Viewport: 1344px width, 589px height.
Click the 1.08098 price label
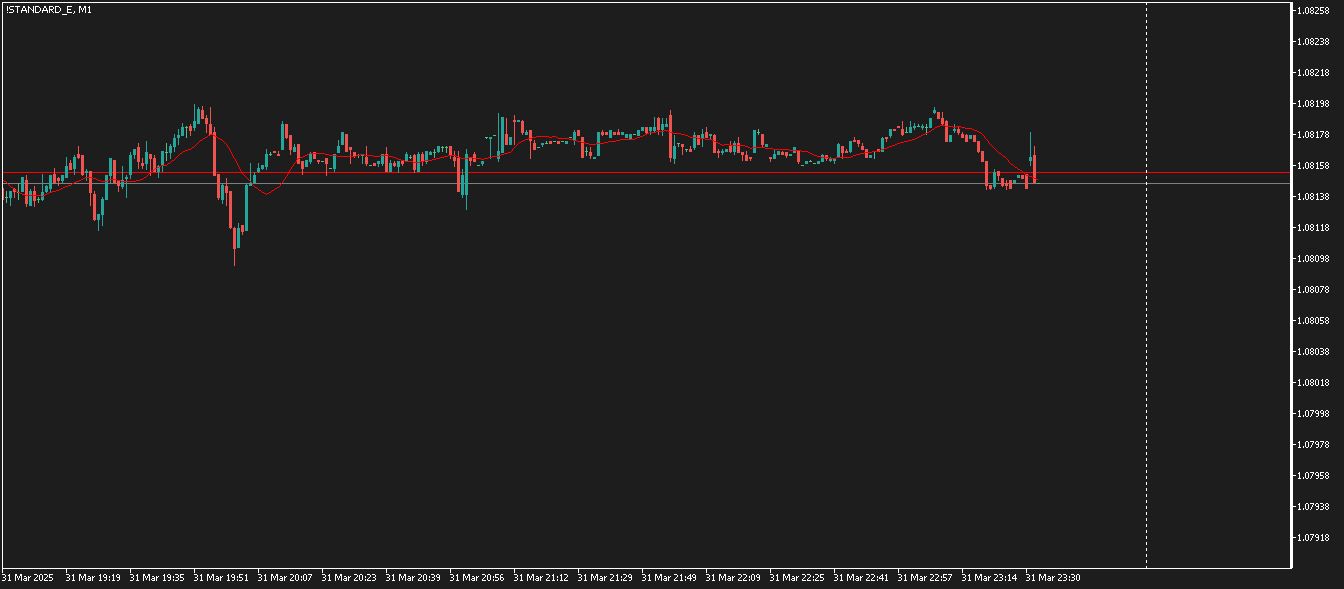[1312, 259]
